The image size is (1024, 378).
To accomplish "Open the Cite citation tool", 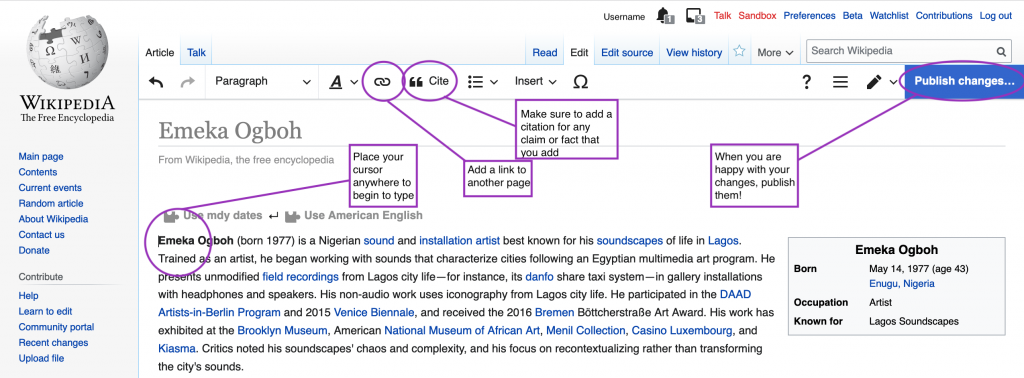I will click(x=429, y=81).
